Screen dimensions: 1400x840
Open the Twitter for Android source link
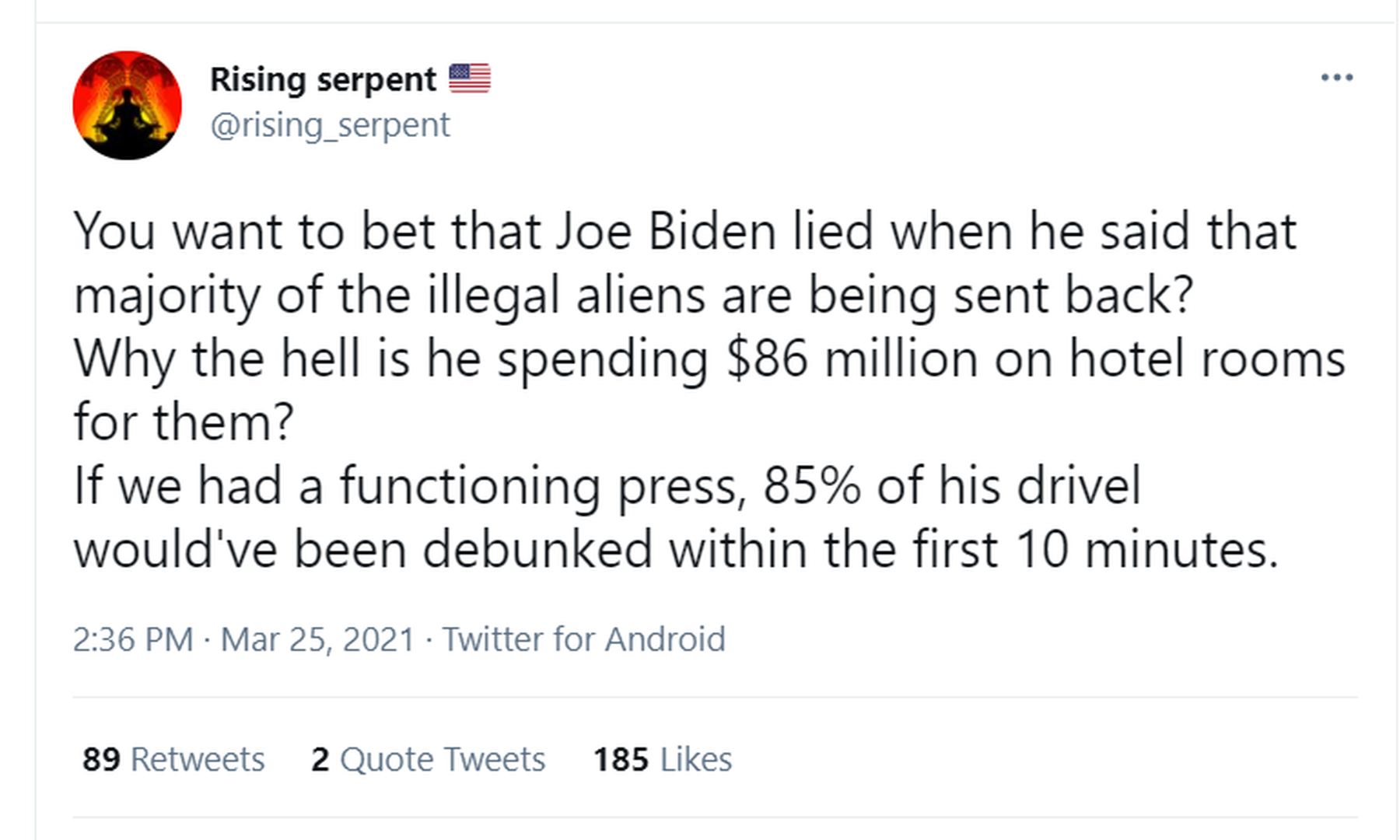583,639
